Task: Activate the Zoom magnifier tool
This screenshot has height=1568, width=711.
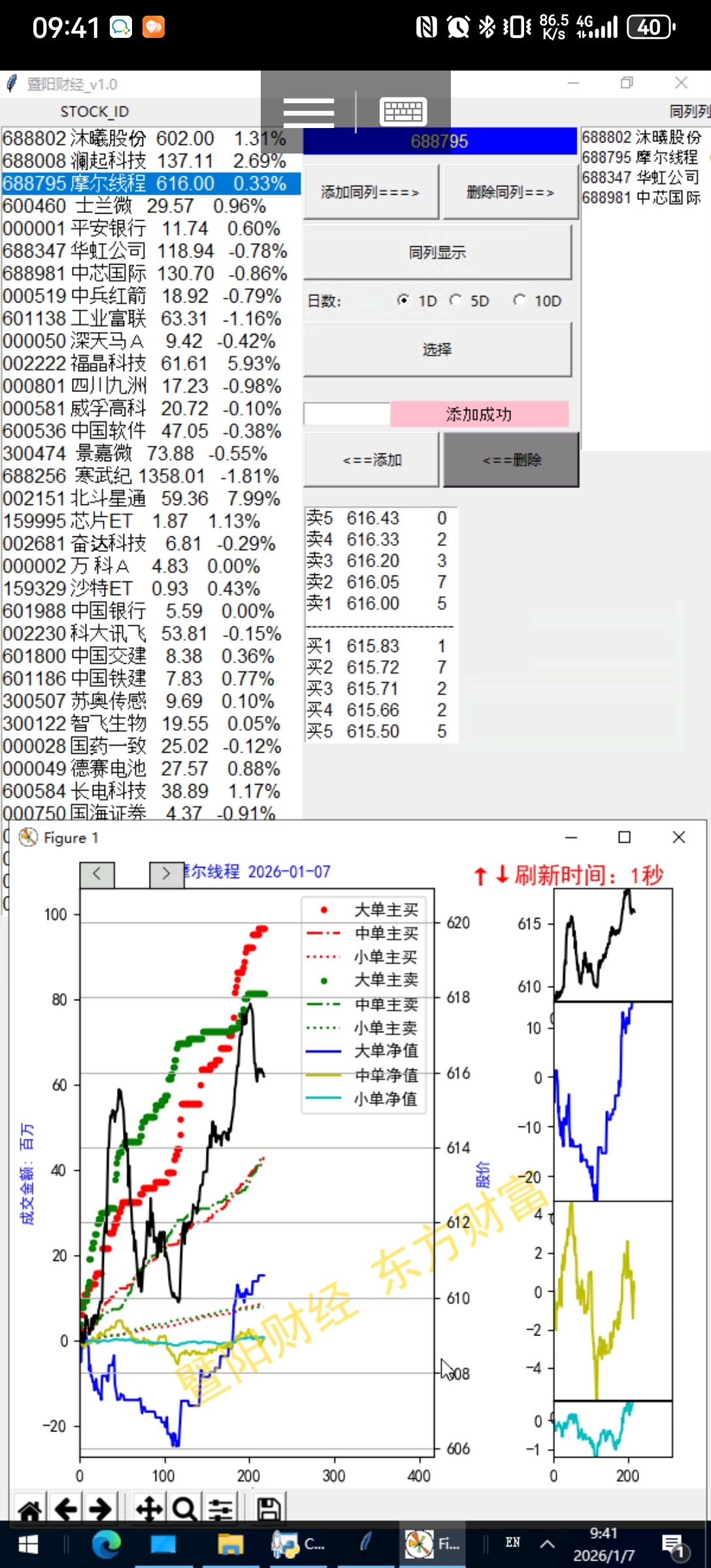Action: [185, 1509]
